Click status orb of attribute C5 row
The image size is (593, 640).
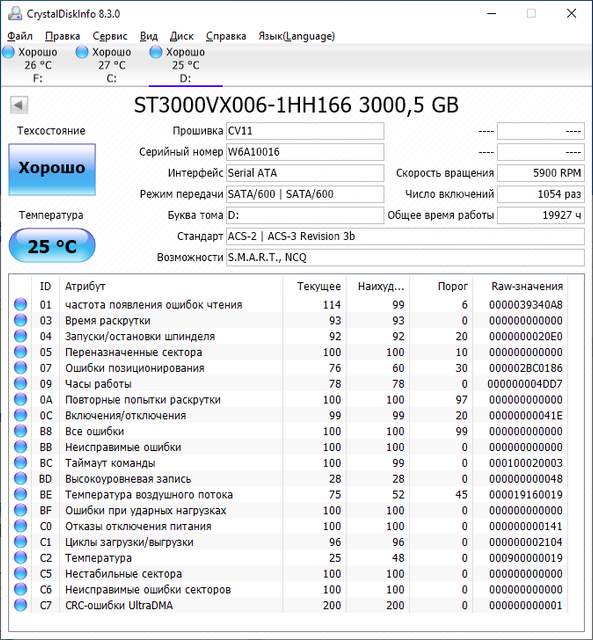[x=20, y=573]
